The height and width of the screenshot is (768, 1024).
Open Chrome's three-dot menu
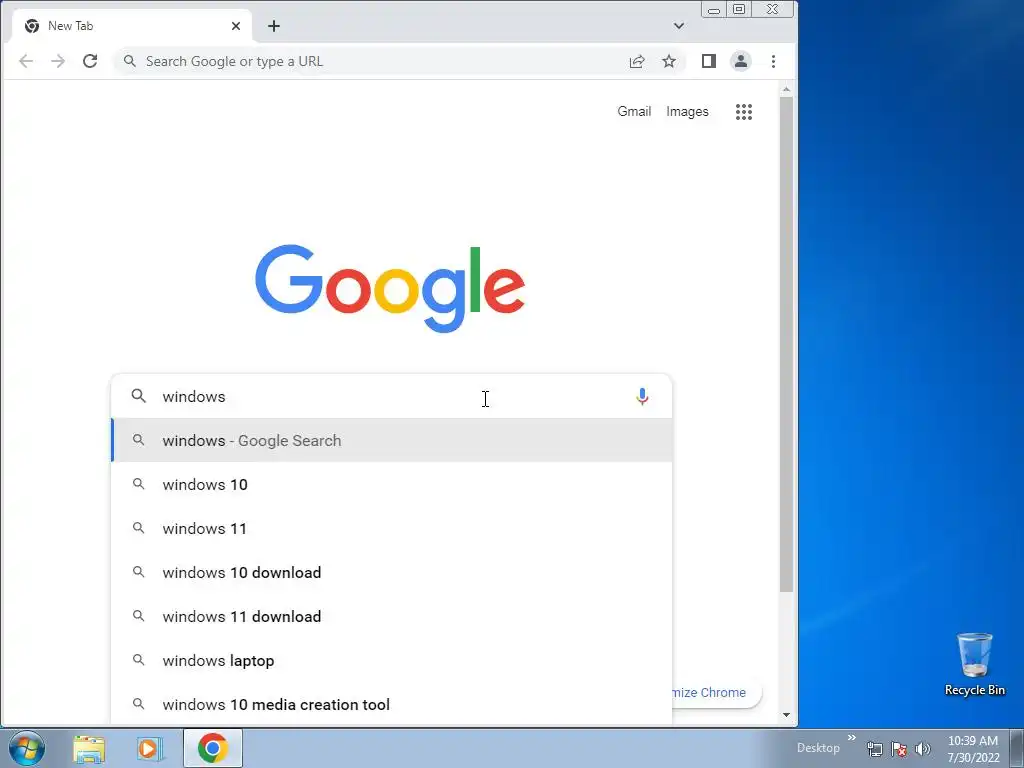tap(773, 61)
